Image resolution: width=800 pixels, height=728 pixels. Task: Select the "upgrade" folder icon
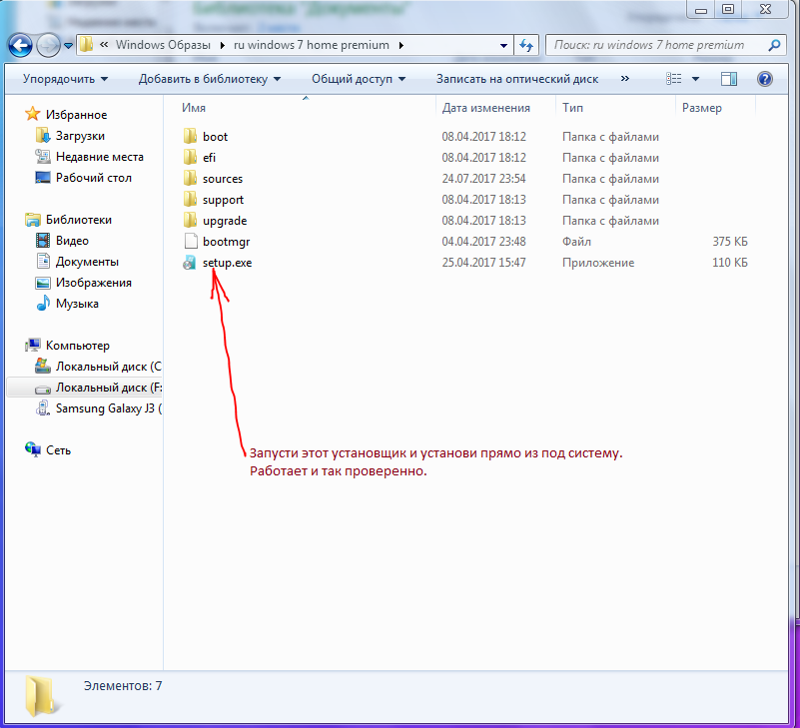[x=190, y=220]
